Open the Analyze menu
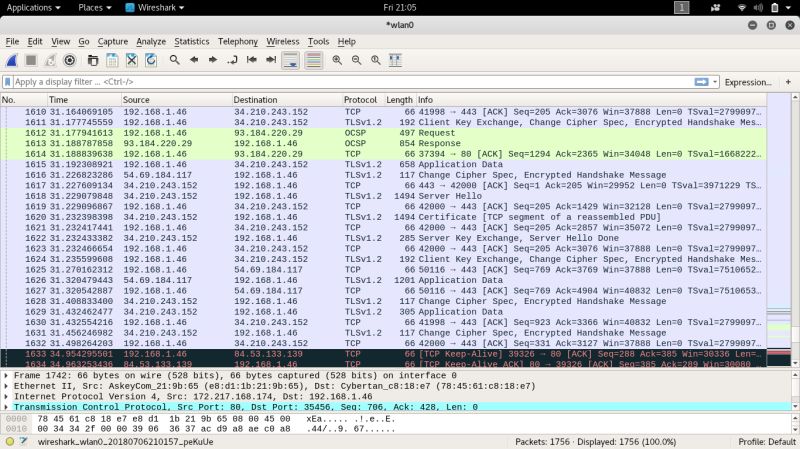800x449 pixels. click(151, 41)
